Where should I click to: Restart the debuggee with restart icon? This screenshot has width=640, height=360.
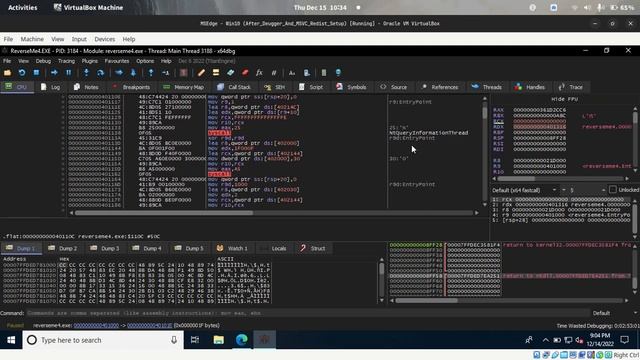tap(22, 73)
